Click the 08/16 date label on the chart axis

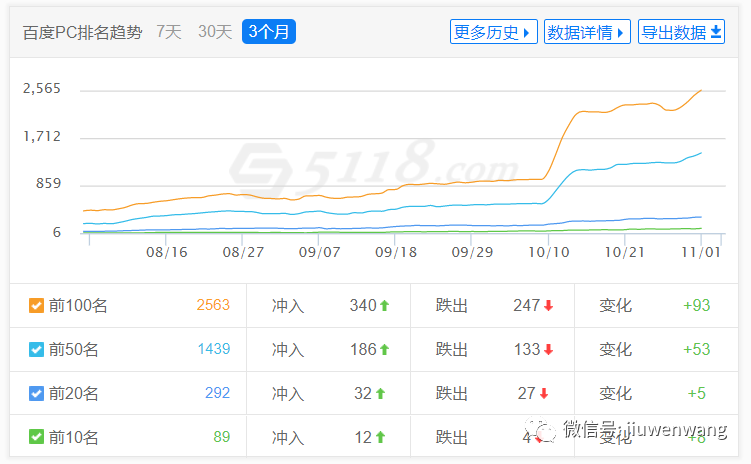167,252
